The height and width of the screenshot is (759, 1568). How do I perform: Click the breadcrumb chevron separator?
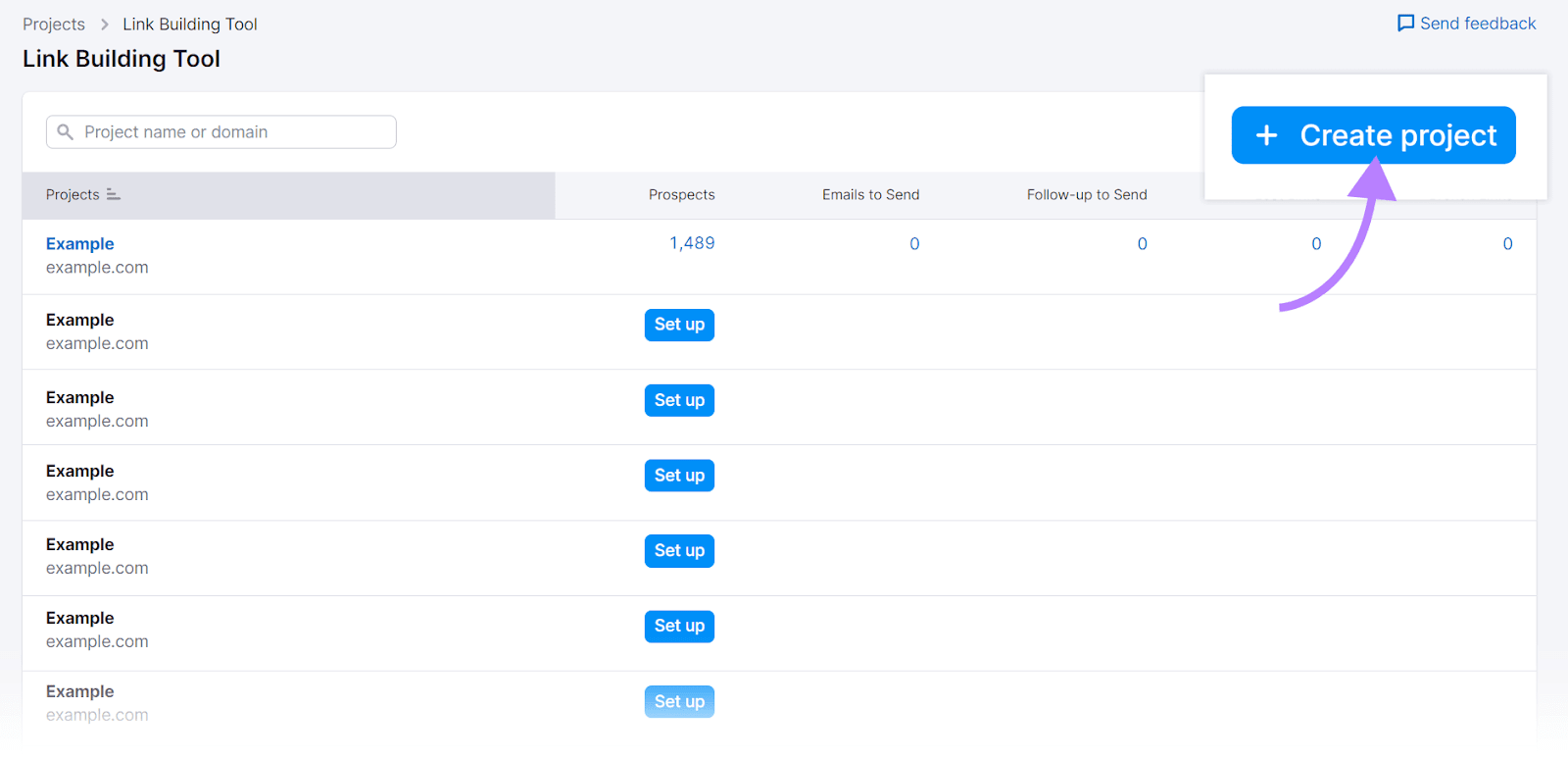point(104,25)
